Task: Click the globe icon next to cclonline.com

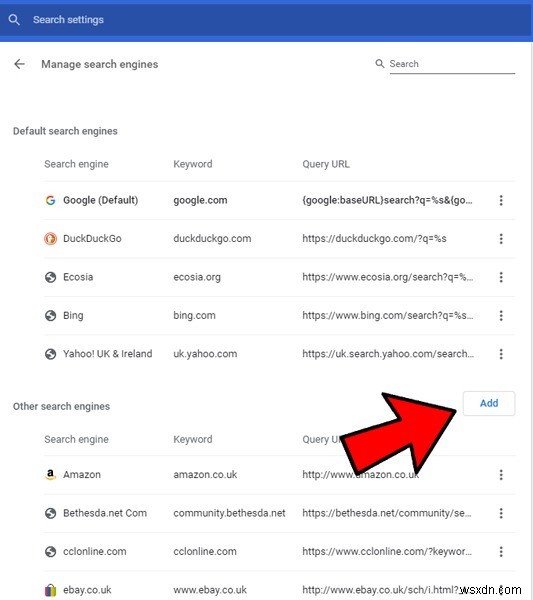Action: coord(51,551)
